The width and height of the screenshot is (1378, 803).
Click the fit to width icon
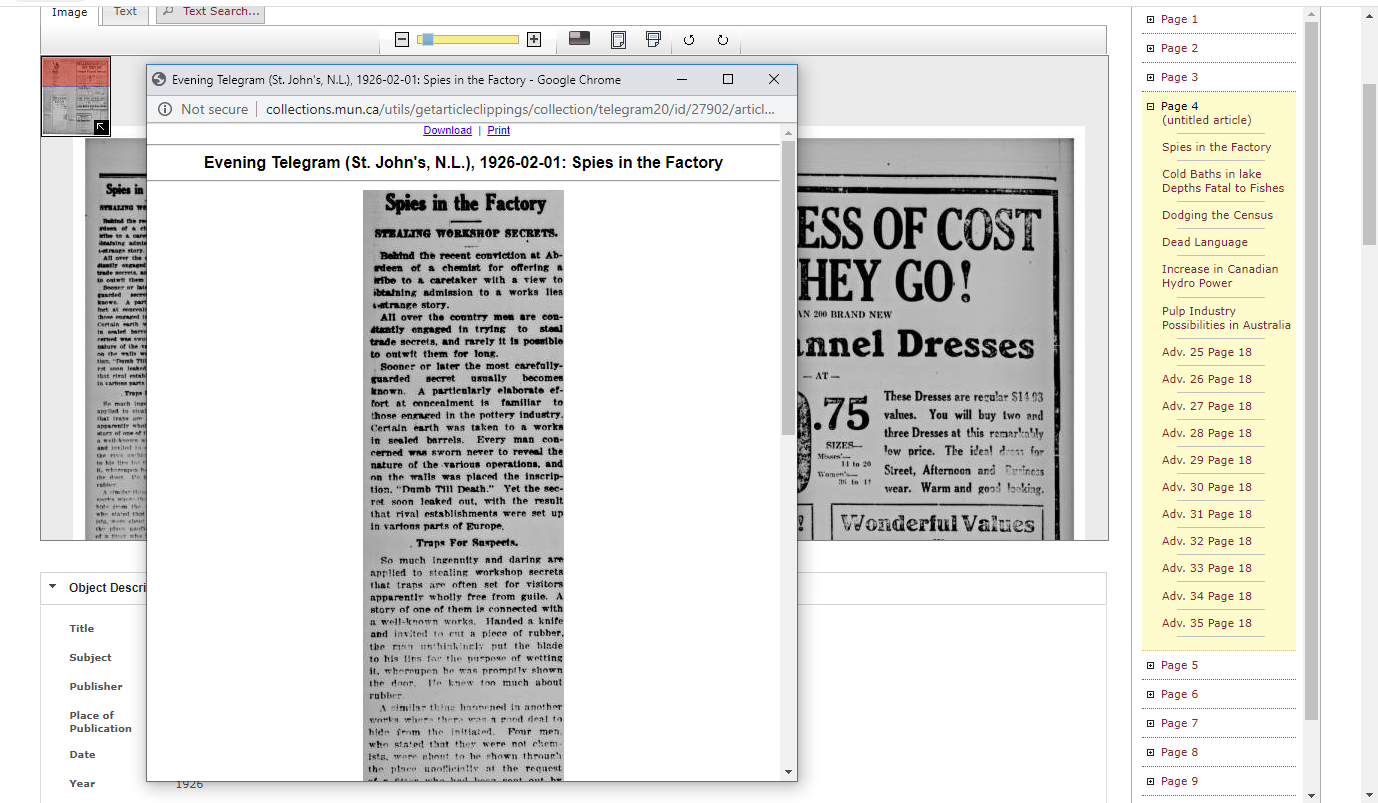point(653,39)
